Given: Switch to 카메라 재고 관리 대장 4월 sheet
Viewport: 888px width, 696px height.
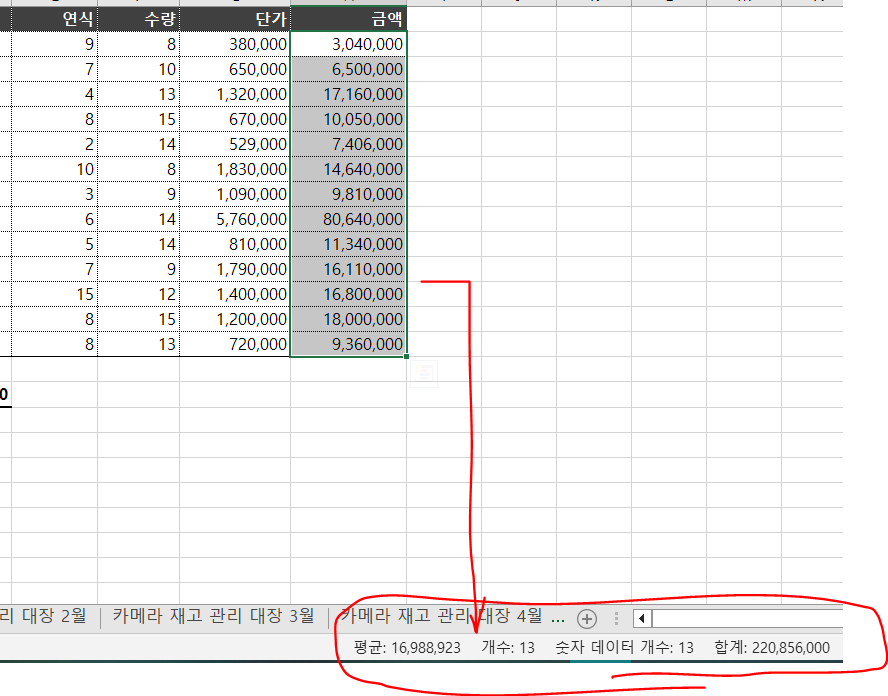Looking at the screenshot, I should (441, 616).
